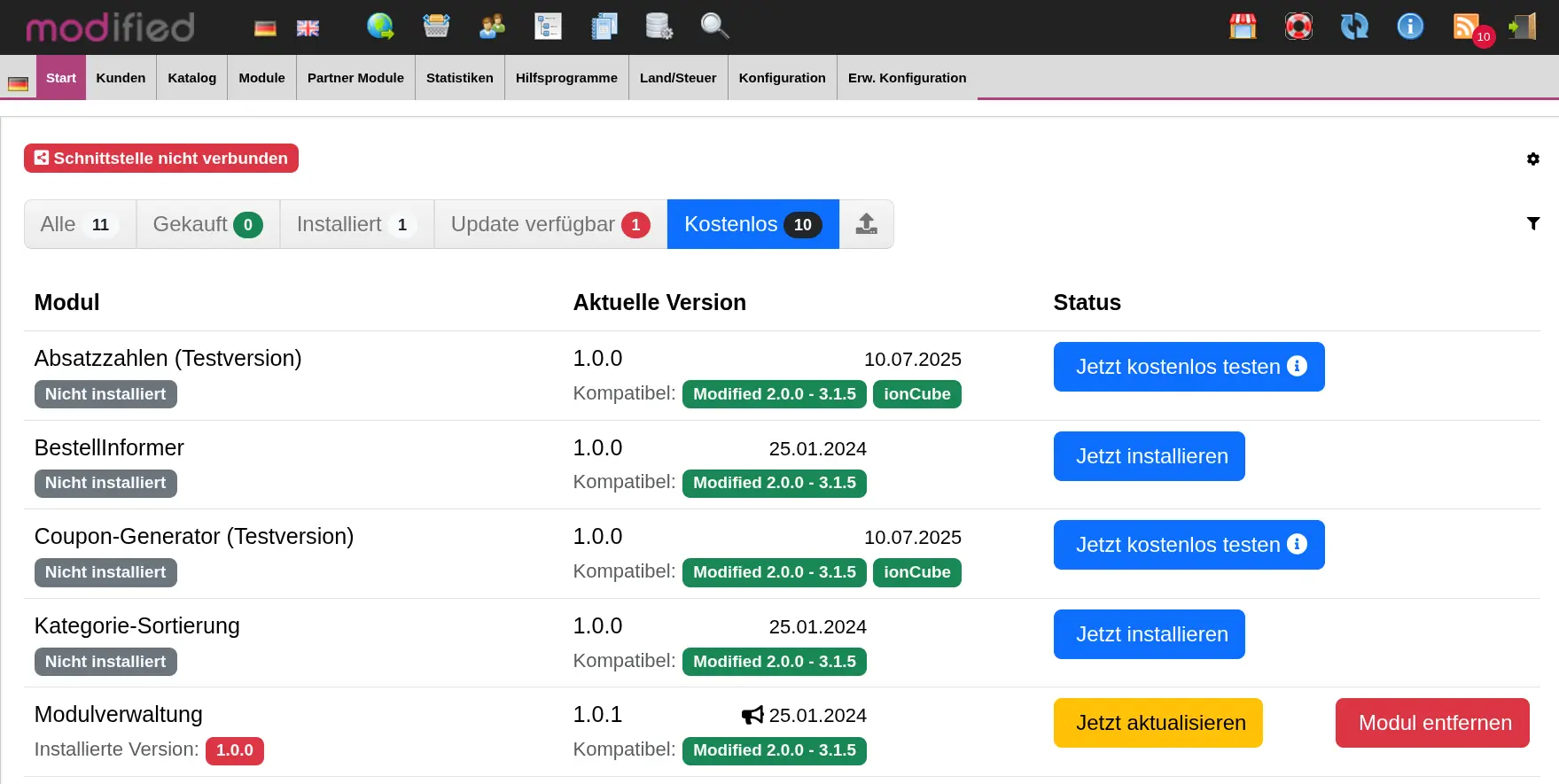
Task: Open the customers icon in top toolbar
Action: click(x=492, y=27)
